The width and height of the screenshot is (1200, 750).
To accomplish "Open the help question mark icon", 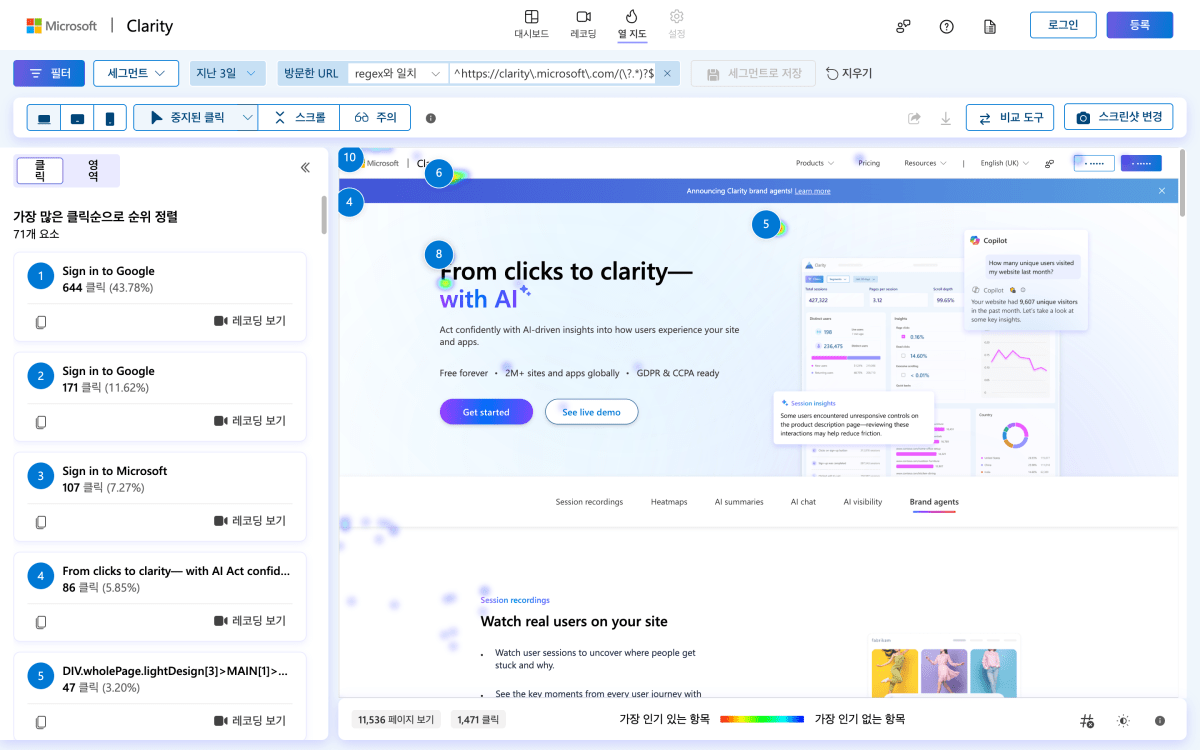I will pos(946,26).
